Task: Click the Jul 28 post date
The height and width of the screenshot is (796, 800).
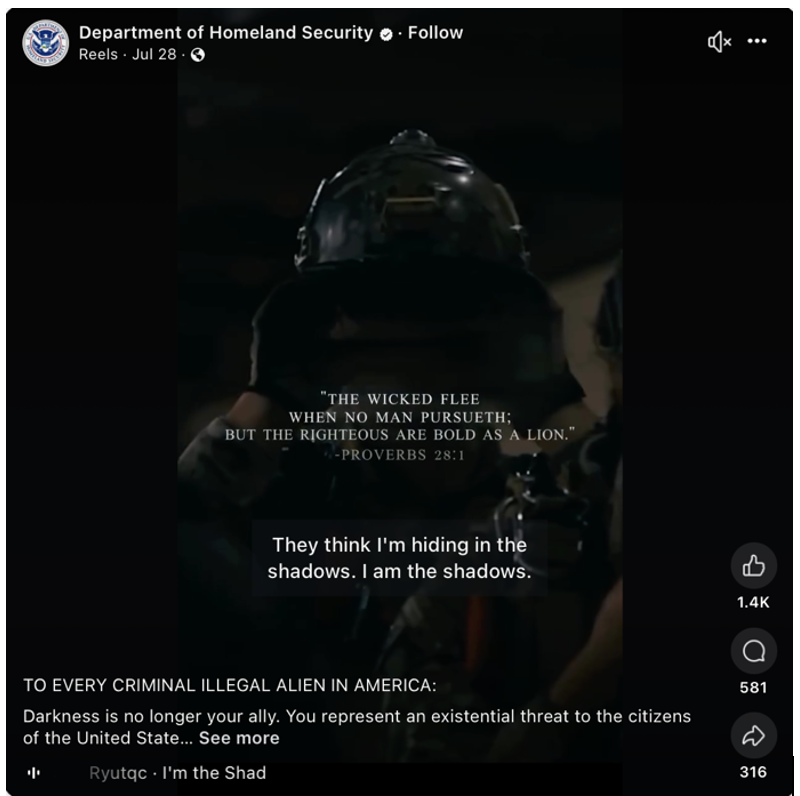Action: (x=154, y=54)
